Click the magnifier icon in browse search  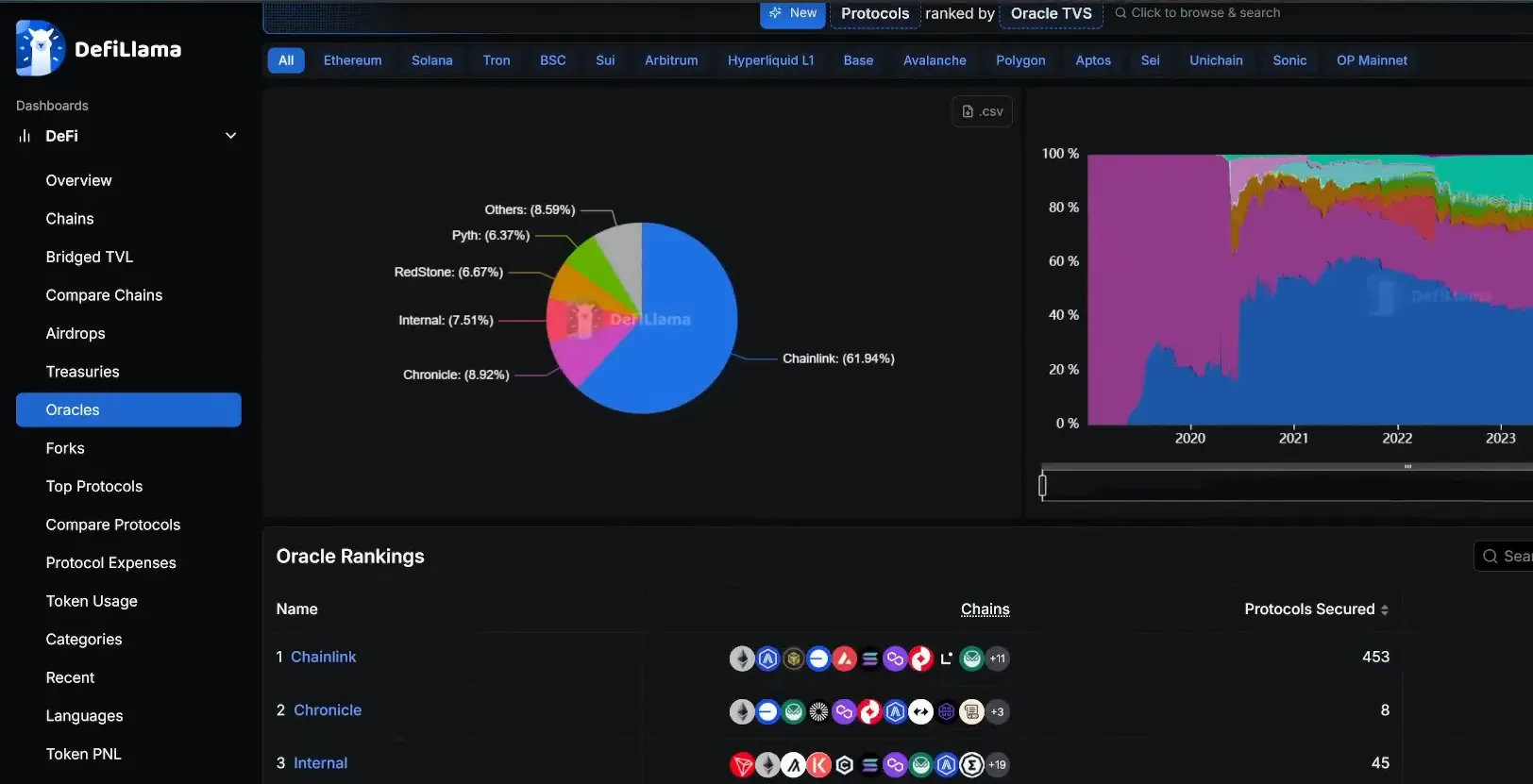[x=1120, y=13]
